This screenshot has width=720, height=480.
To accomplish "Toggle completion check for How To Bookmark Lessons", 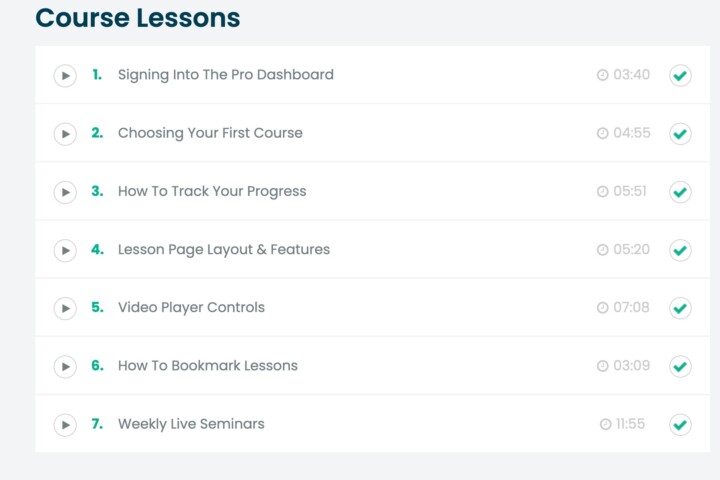I will pyautogui.click(x=680, y=367).
